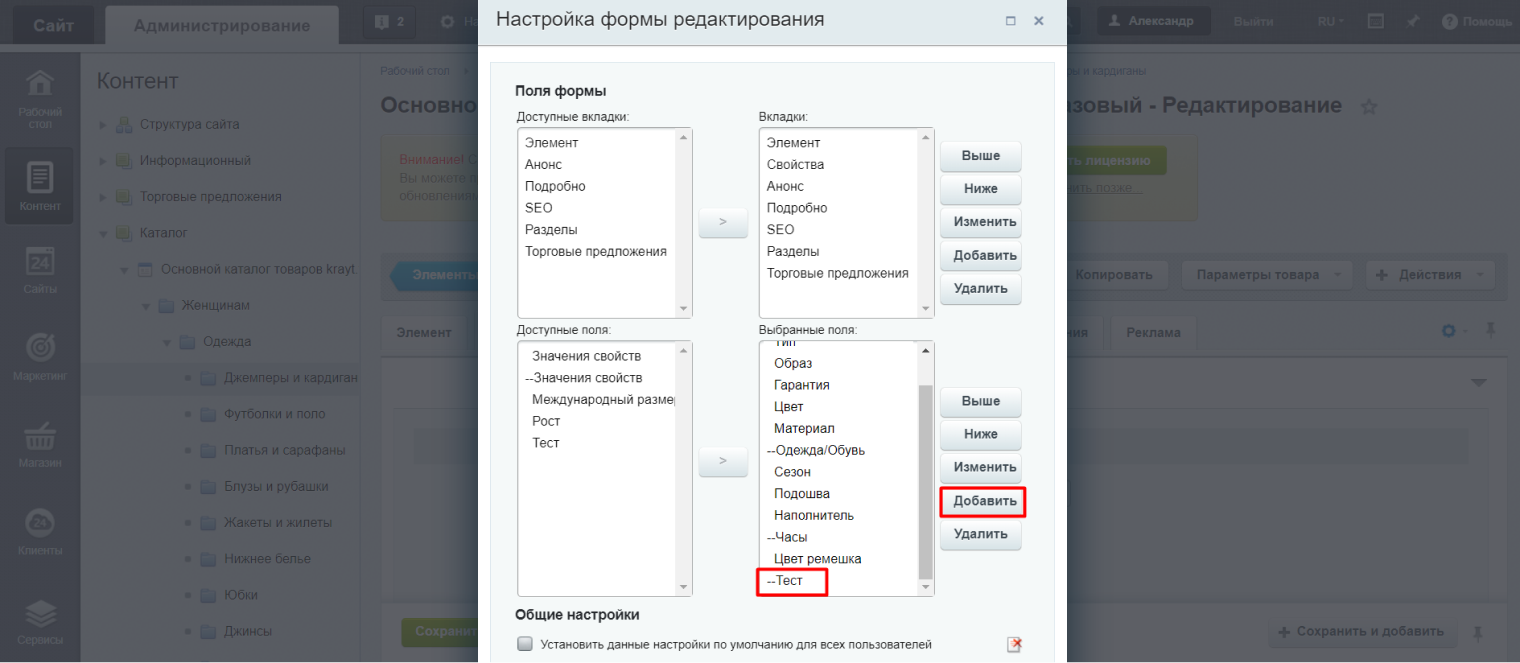The image size is (1520, 663).
Task: Open the gear settings icon above form
Action: click(1450, 331)
